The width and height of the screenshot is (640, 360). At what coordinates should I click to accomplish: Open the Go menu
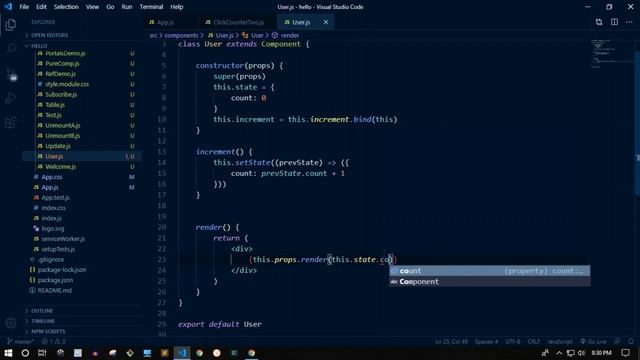pos(110,7)
